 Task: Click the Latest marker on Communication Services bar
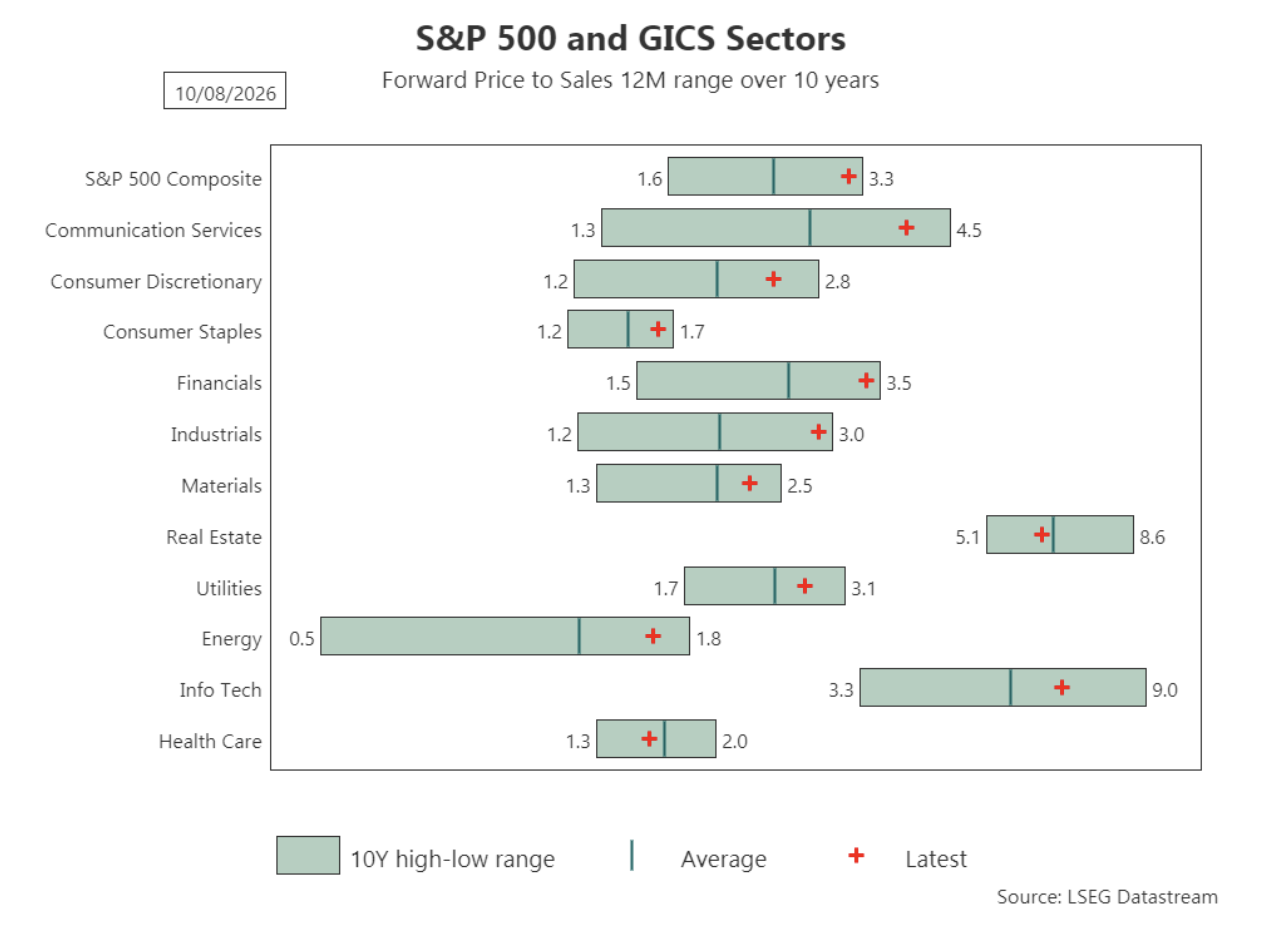(x=906, y=228)
